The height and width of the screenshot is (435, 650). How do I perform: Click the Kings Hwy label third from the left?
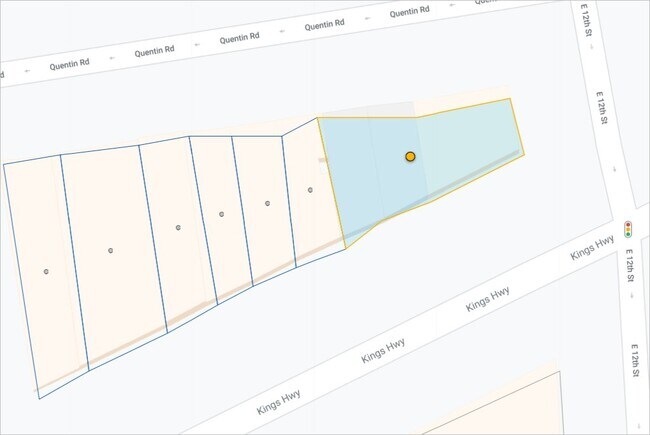click(488, 299)
